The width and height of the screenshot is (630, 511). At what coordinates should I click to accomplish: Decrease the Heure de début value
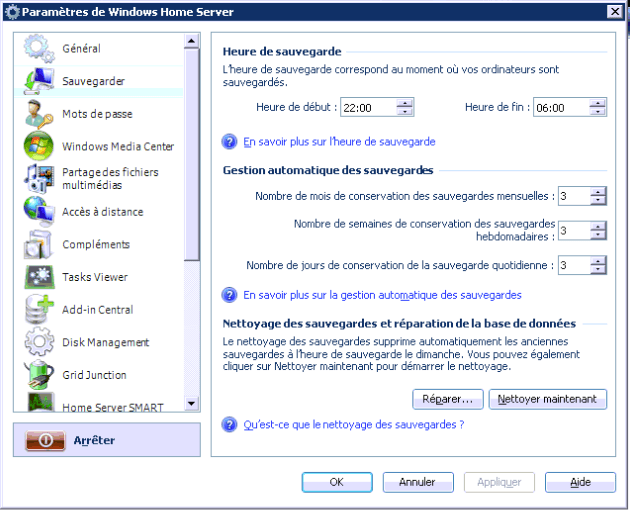[405, 112]
